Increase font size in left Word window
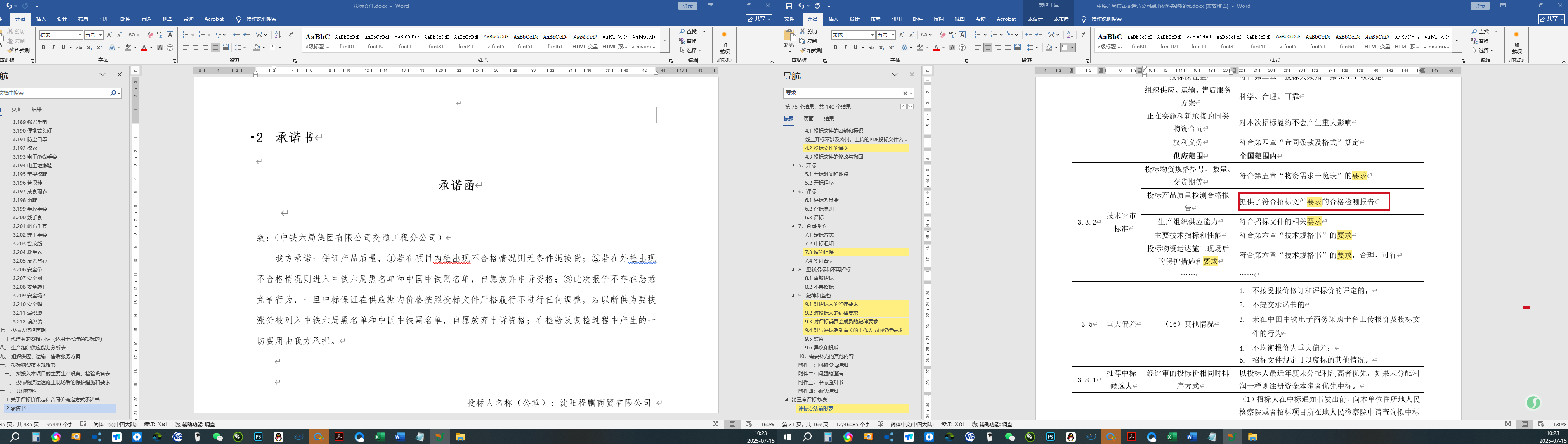1568x444 pixels. click(110, 35)
